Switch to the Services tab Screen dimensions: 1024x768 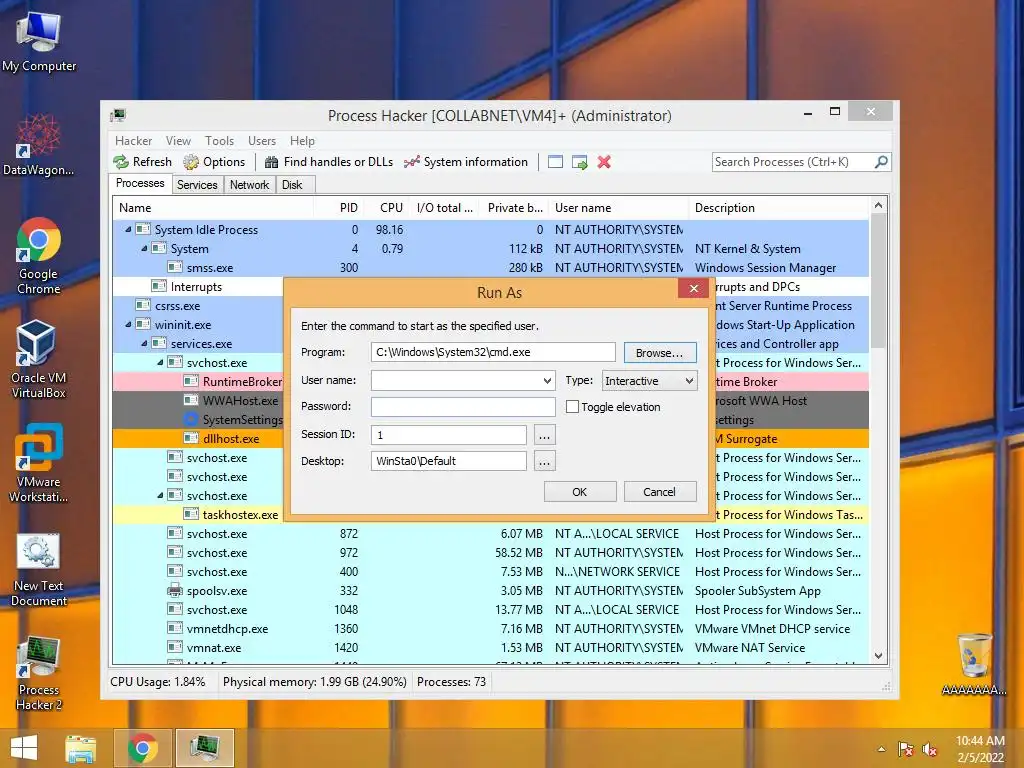point(197,185)
